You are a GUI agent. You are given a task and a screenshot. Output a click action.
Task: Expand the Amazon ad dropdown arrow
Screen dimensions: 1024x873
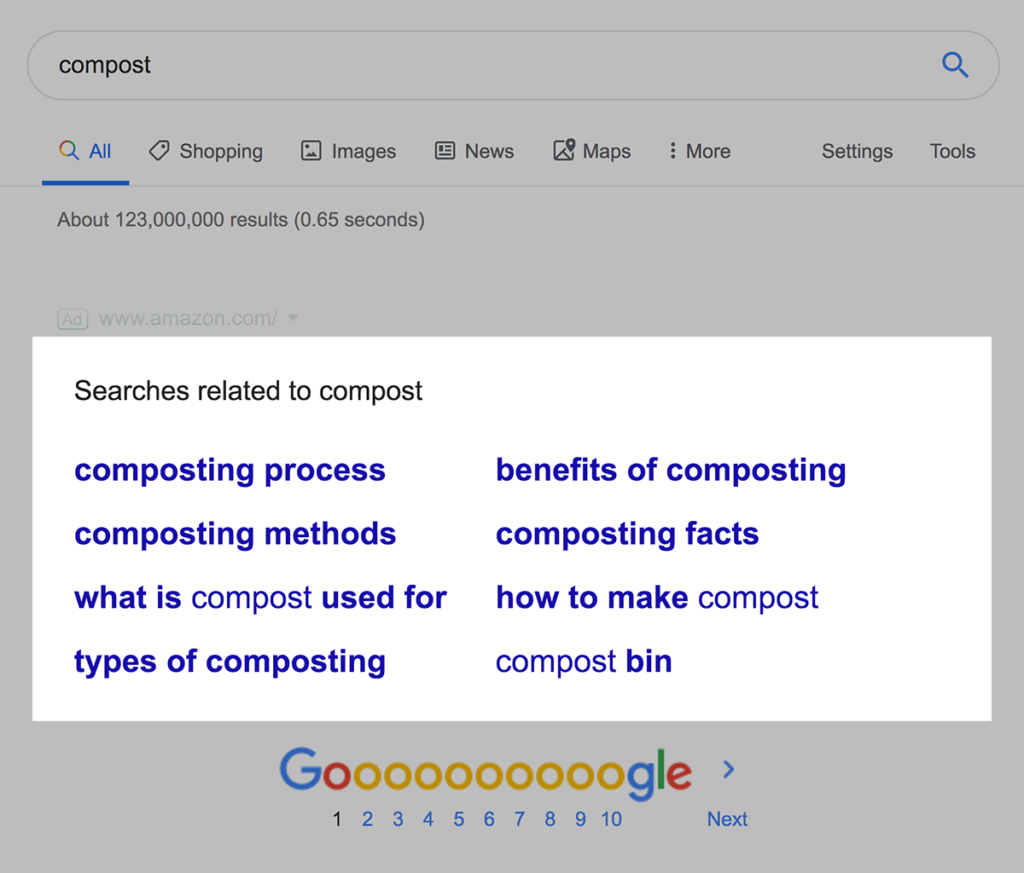(x=293, y=319)
